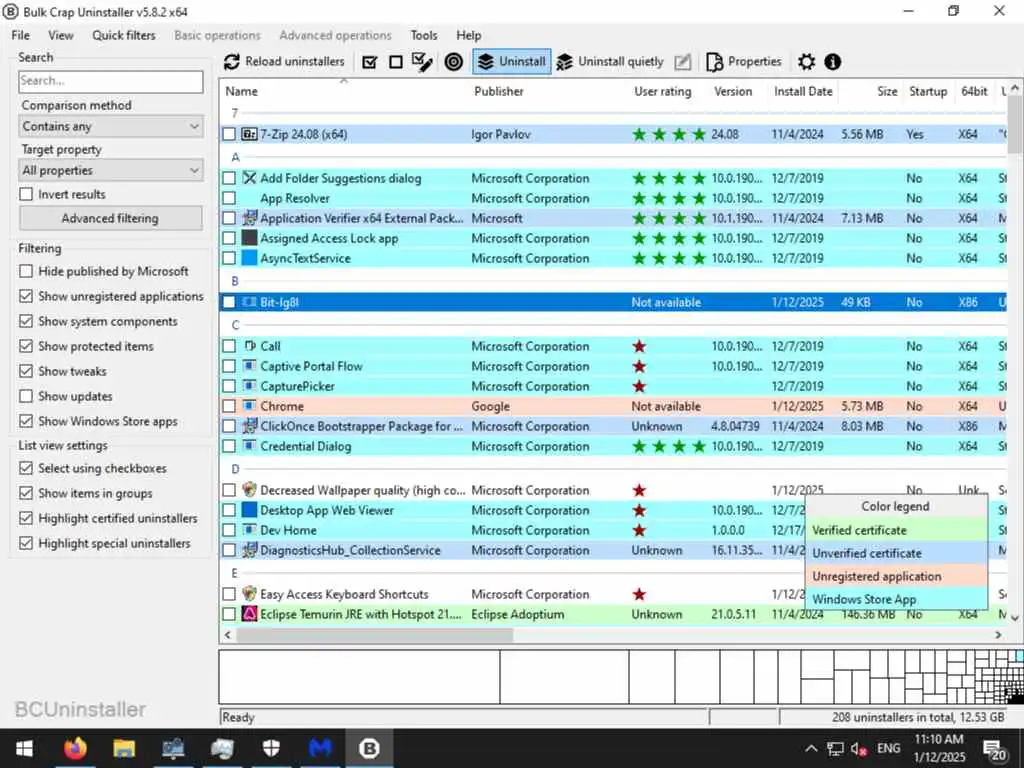Click the Eclipse Temurin JRE icon
This screenshot has width=1024, height=768.
[249, 614]
